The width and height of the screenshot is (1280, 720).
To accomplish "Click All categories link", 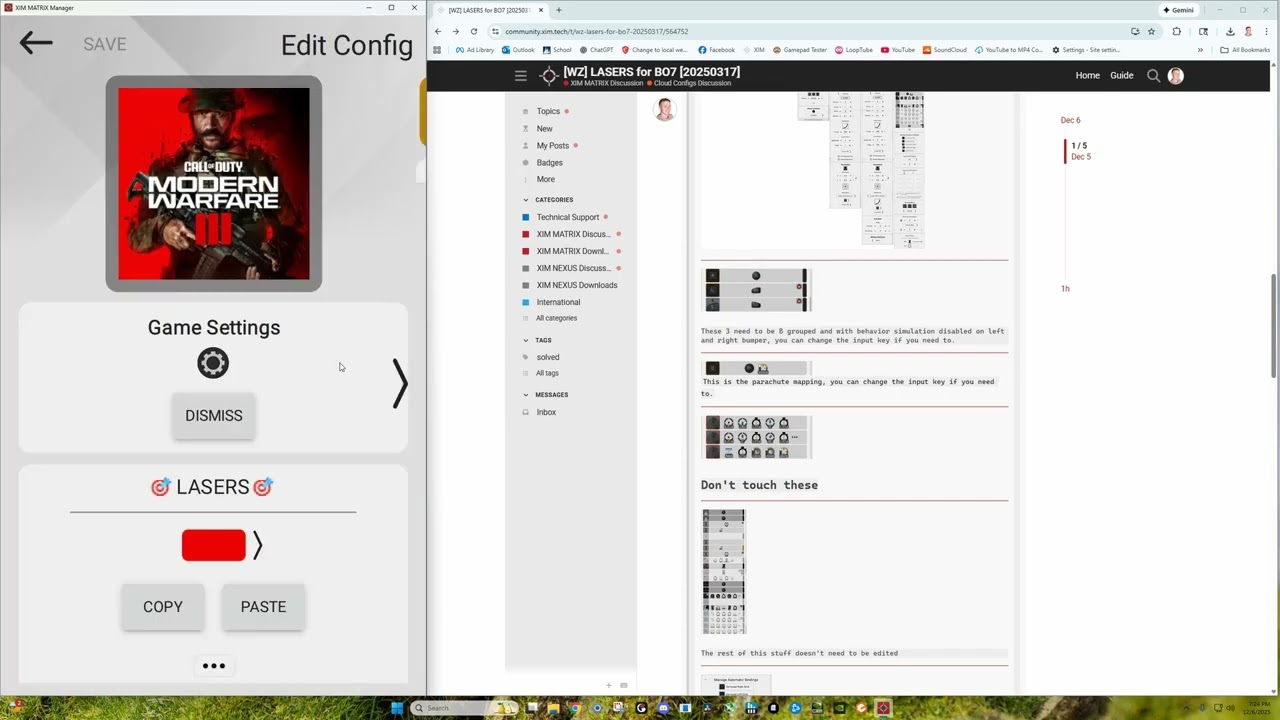I will [x=556, y=318].
